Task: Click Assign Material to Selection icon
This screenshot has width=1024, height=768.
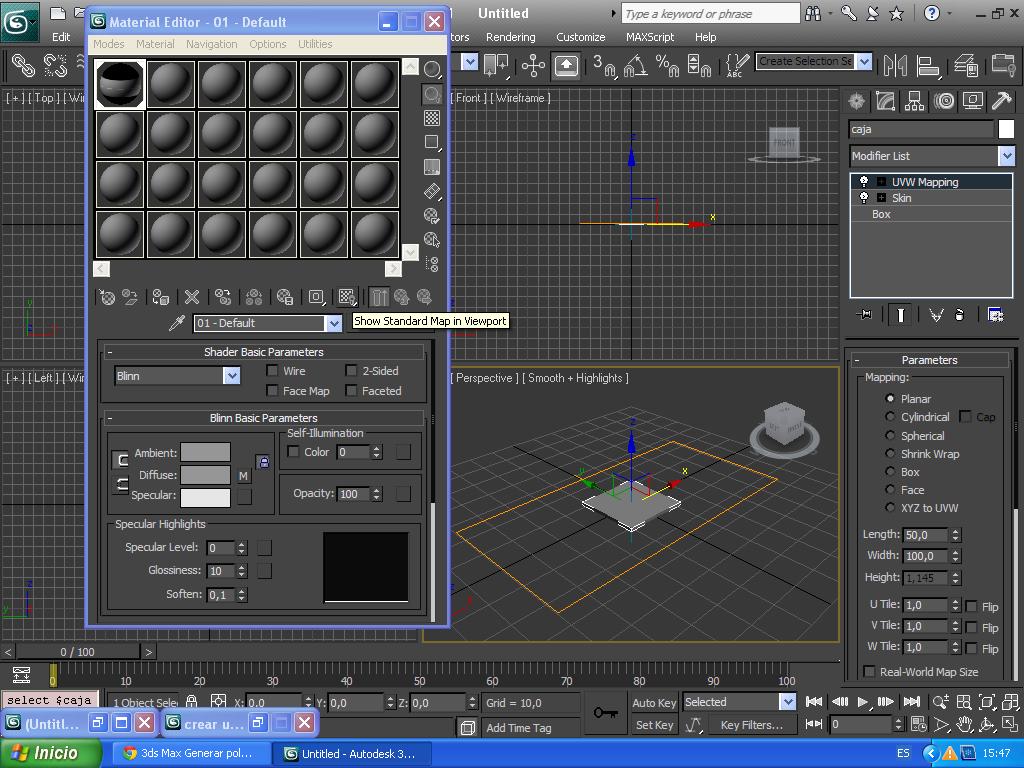Action: pos(161,298)
